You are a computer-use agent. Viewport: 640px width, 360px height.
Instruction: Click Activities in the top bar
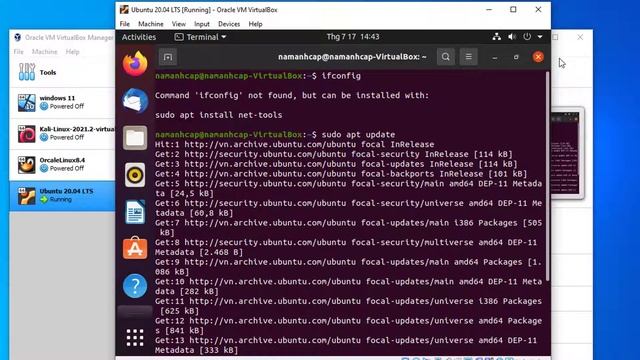click(x=139, y=37)
